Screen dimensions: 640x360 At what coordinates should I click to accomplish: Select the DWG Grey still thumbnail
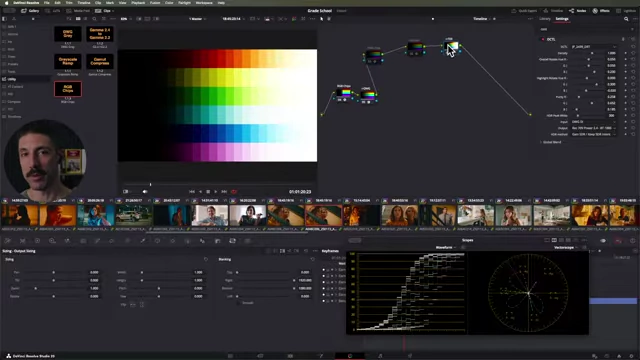tap(68, 34)
